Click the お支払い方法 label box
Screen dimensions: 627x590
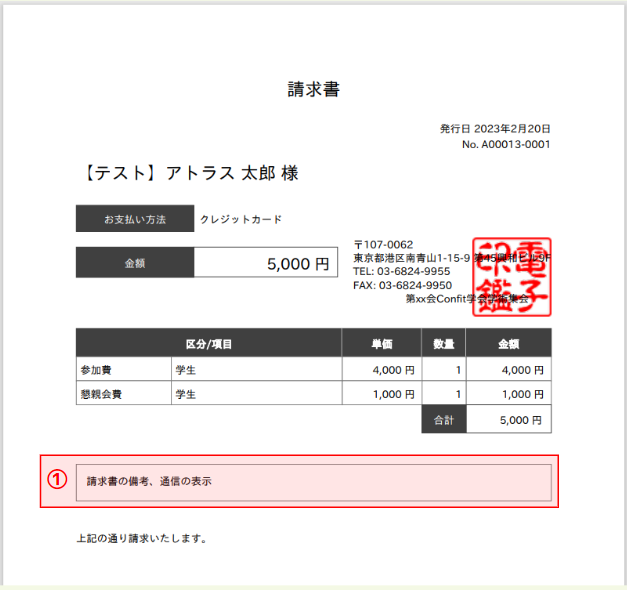(135, 218)
